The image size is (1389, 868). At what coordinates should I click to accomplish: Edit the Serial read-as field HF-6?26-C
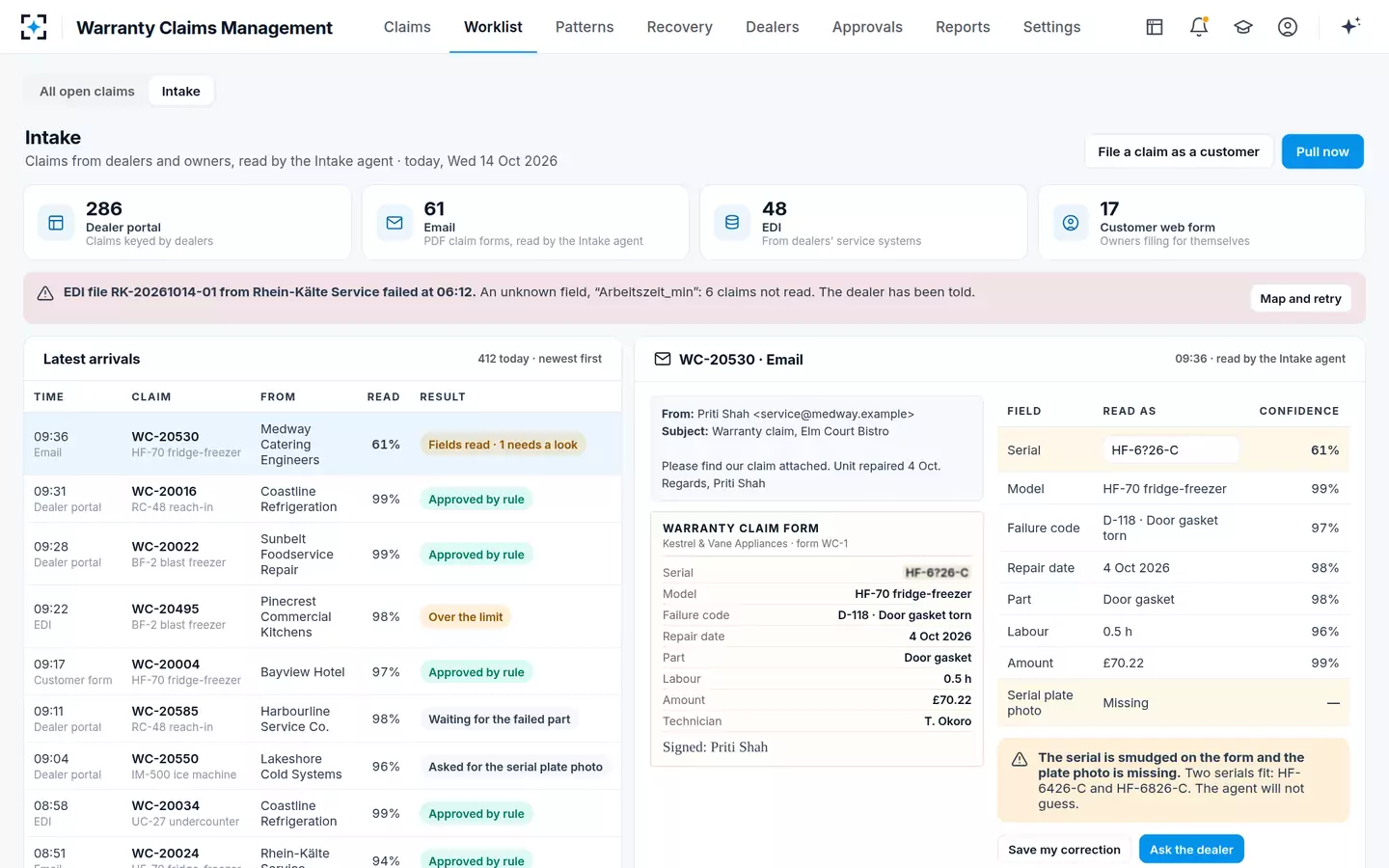[1170, 450]
